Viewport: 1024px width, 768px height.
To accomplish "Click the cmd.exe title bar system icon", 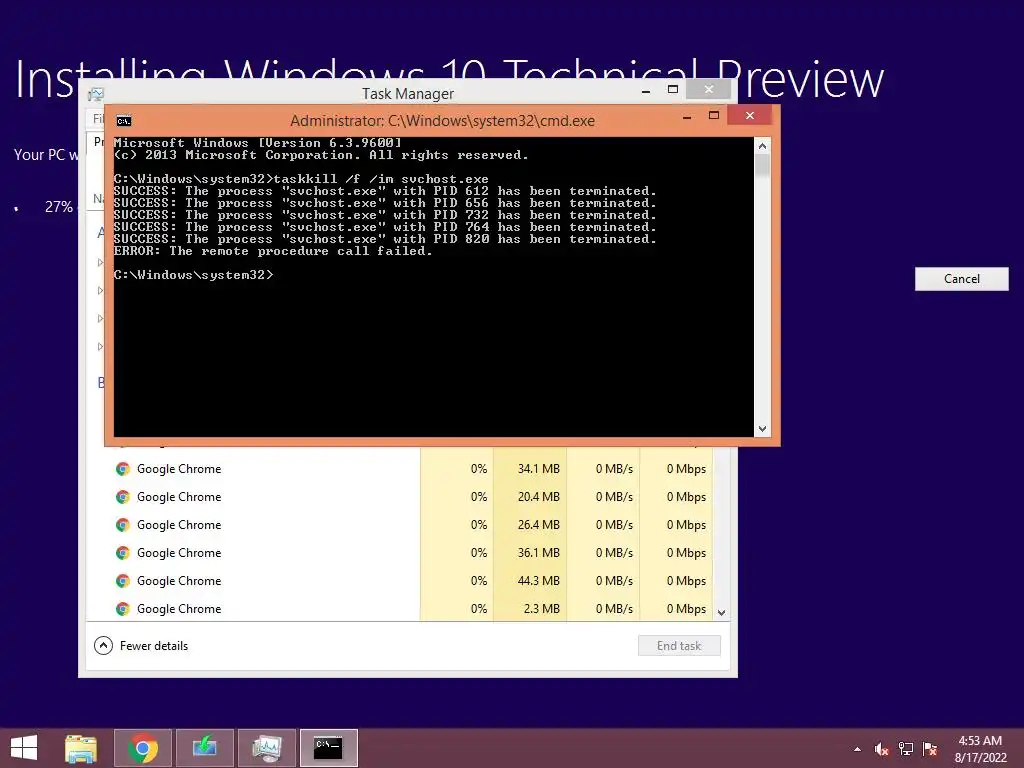I will [x=123, y=121].
